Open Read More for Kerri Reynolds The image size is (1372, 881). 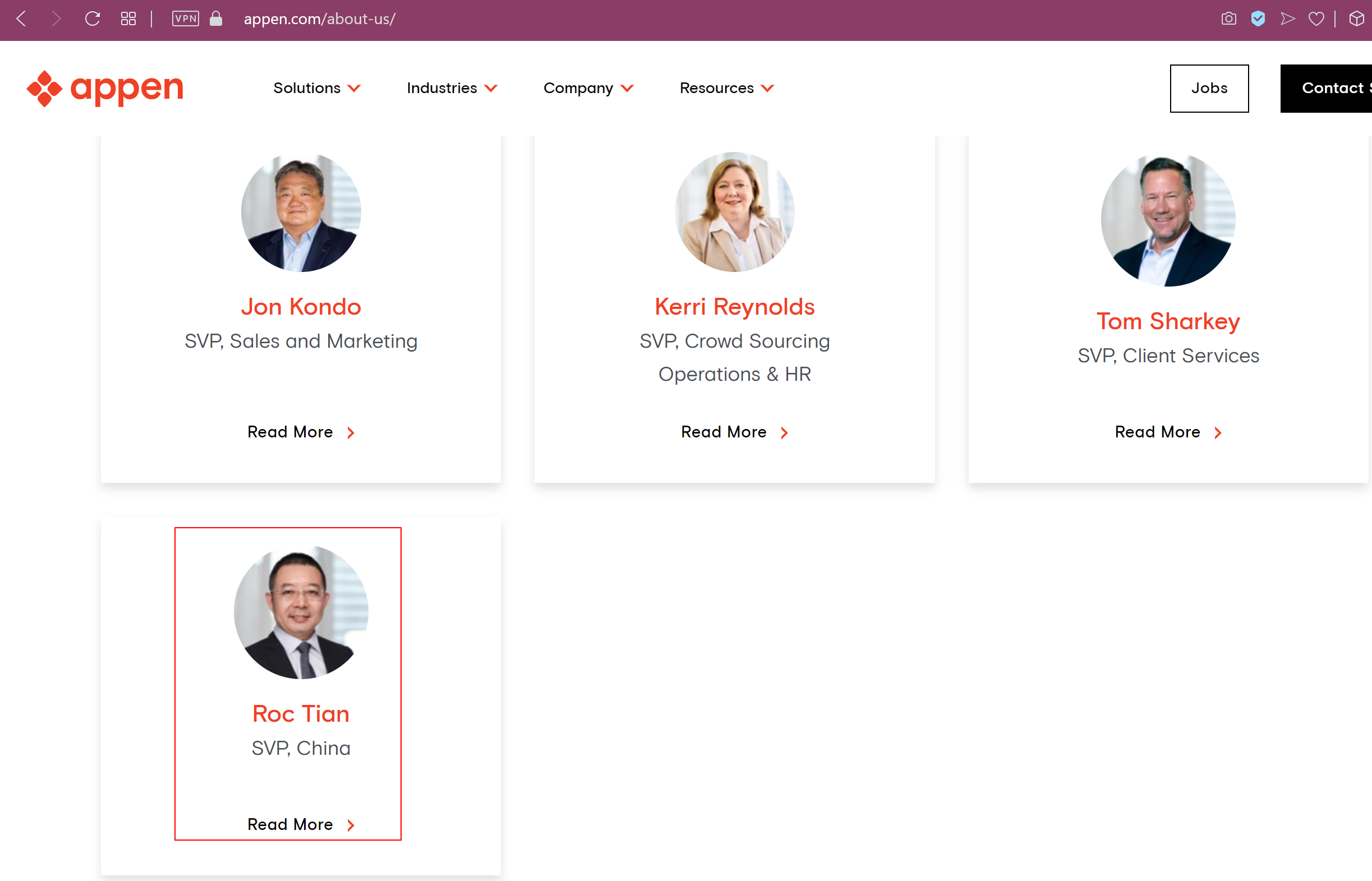pos(724,432)
